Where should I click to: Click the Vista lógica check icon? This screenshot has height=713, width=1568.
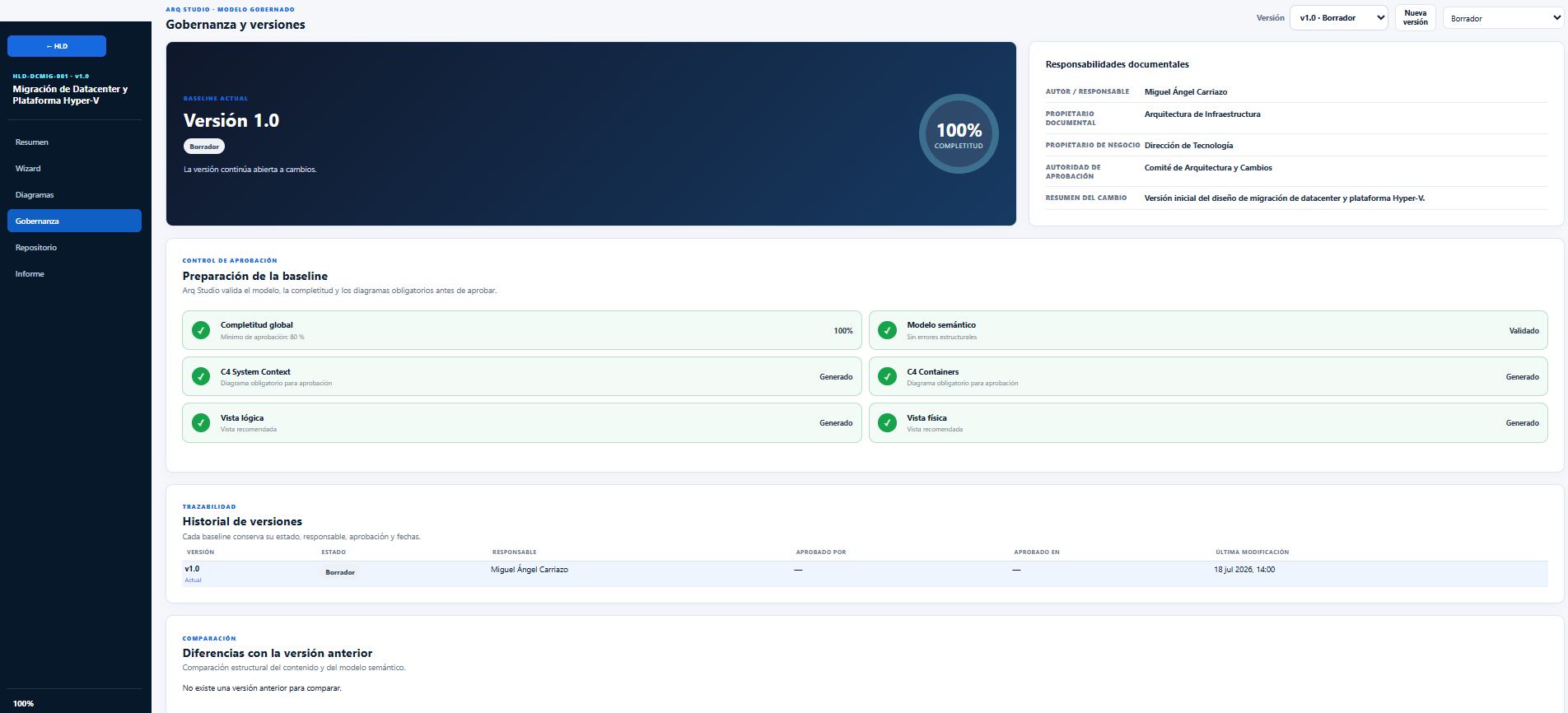[x=201, y=422]
